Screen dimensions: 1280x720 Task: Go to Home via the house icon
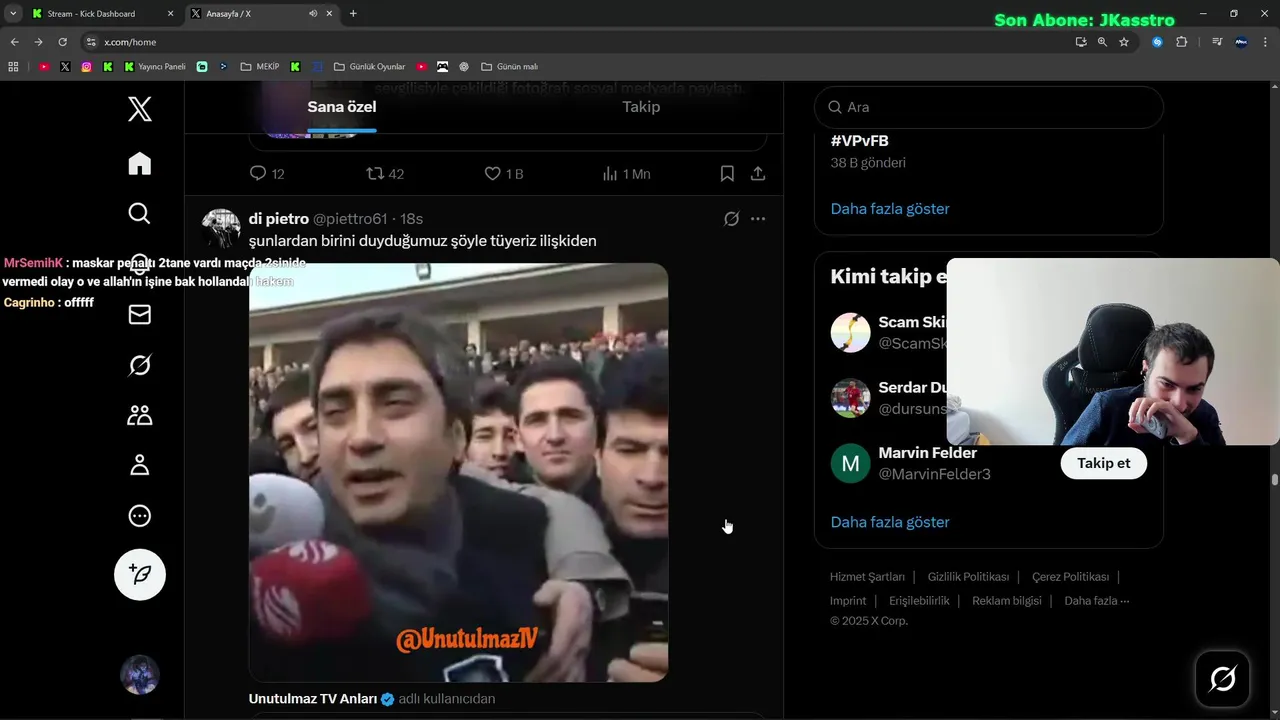point(140,163)
